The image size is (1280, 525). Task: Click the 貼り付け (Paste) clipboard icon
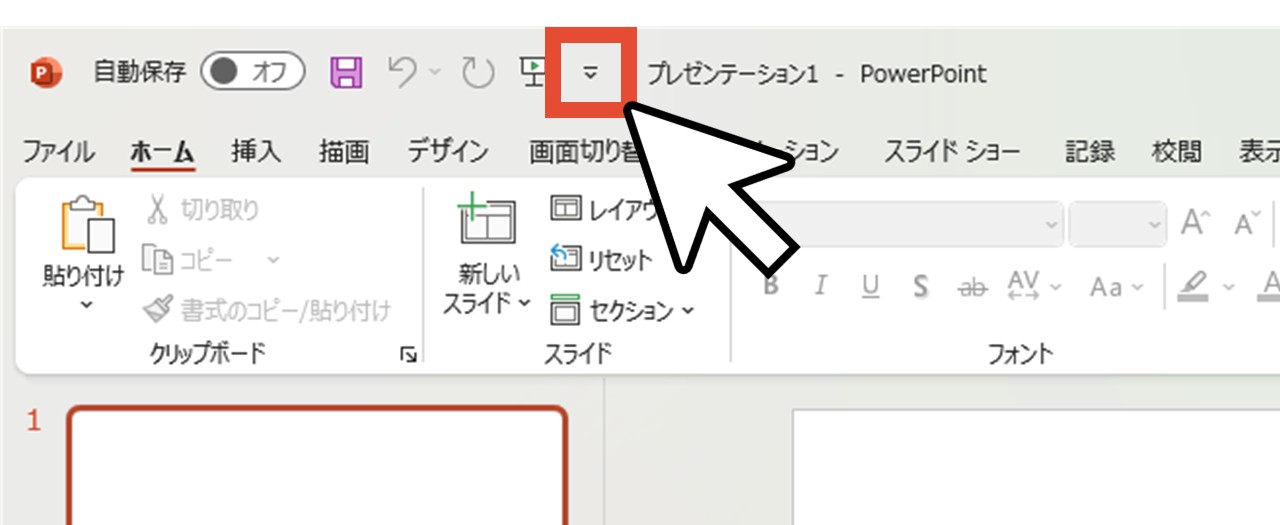click(88, 224)
